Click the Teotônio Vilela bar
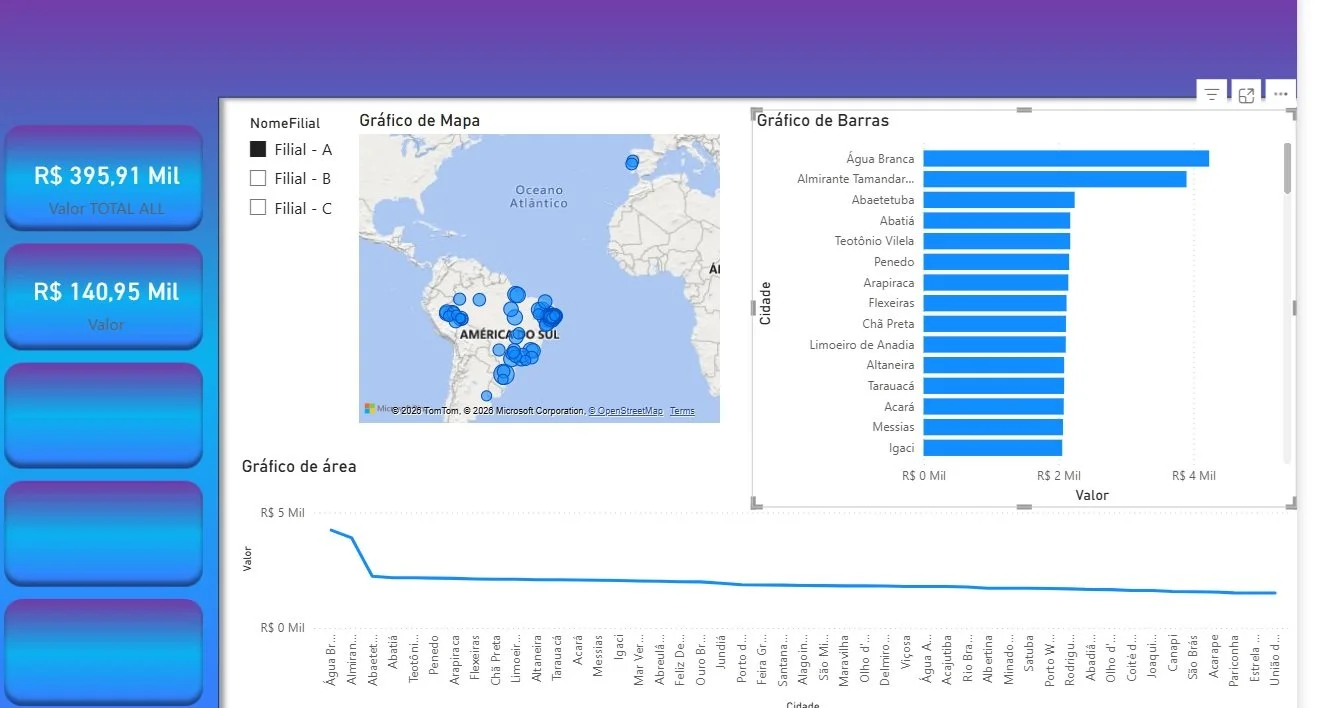 [x=996, y=241]
